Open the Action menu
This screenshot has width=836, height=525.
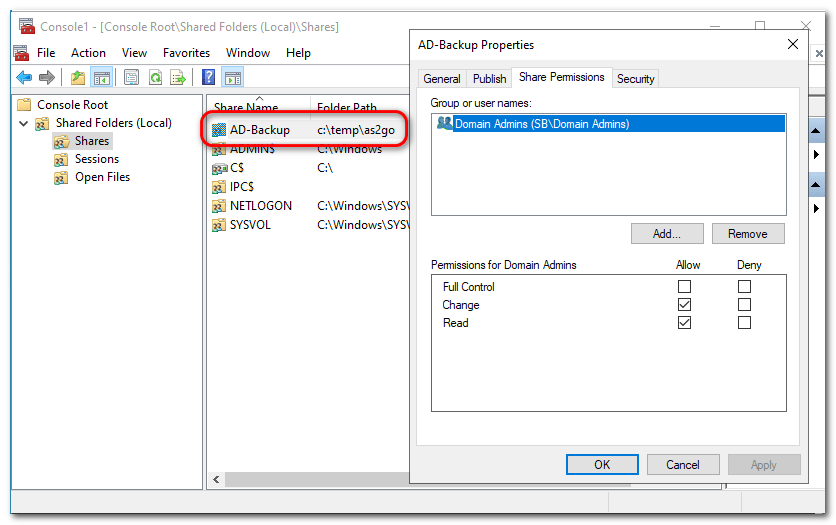(x=88, y=53)
